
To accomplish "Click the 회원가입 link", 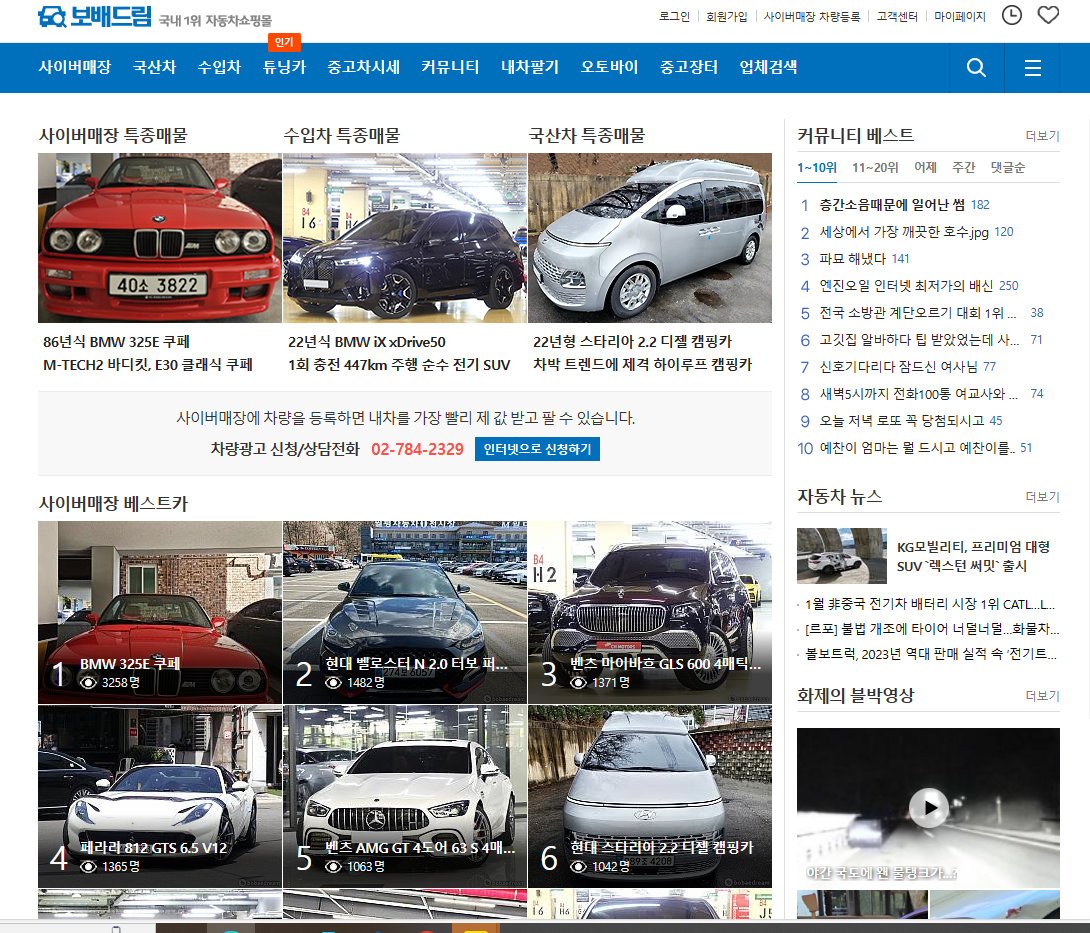I will [726, 16].
